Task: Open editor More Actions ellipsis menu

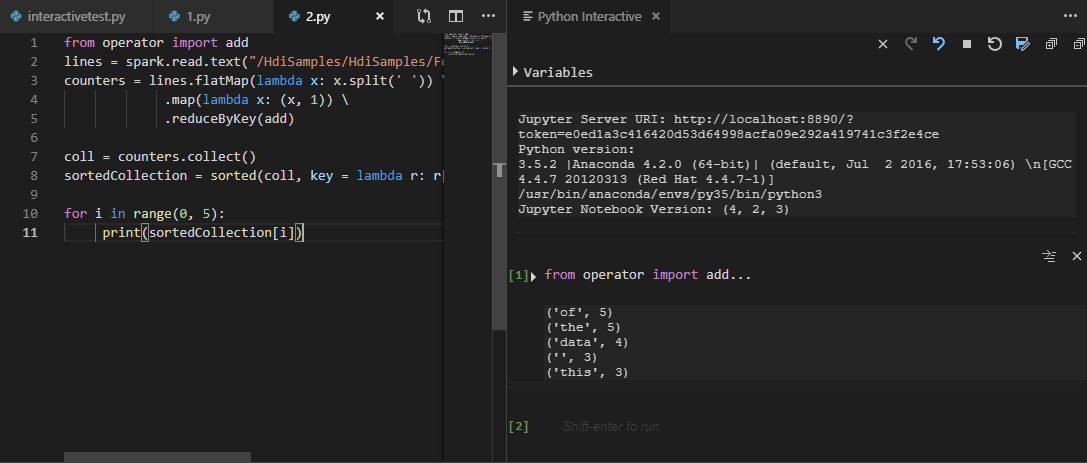Action: point(488,16)
